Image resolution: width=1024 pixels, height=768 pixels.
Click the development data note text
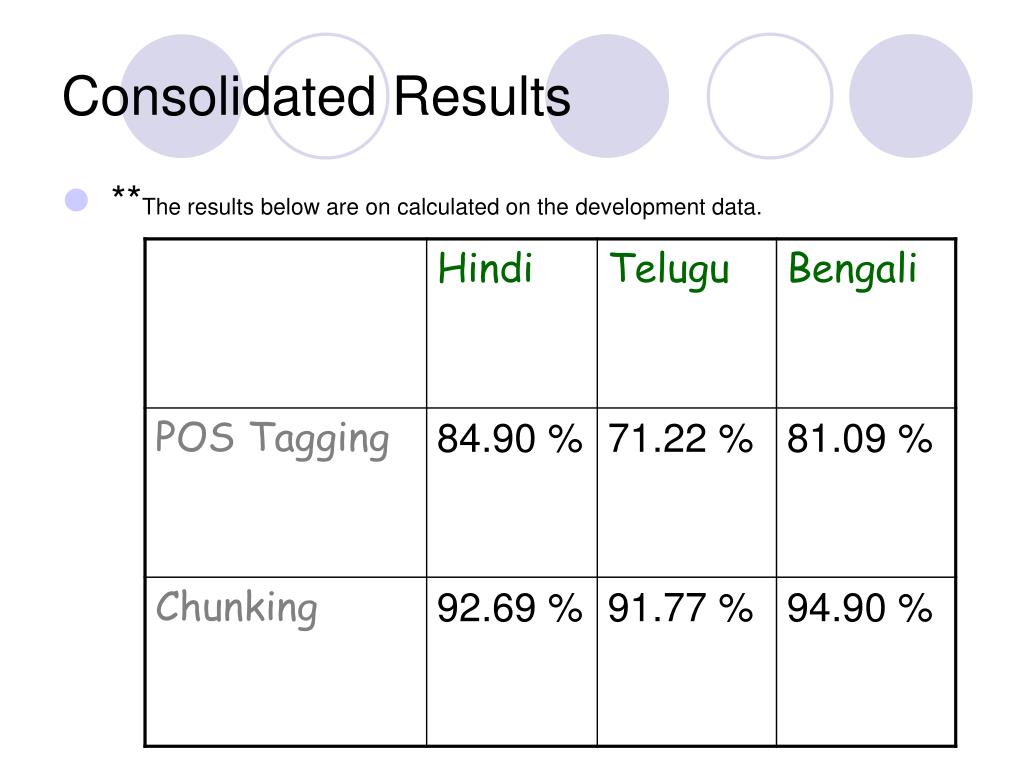[x=452, y=207]
